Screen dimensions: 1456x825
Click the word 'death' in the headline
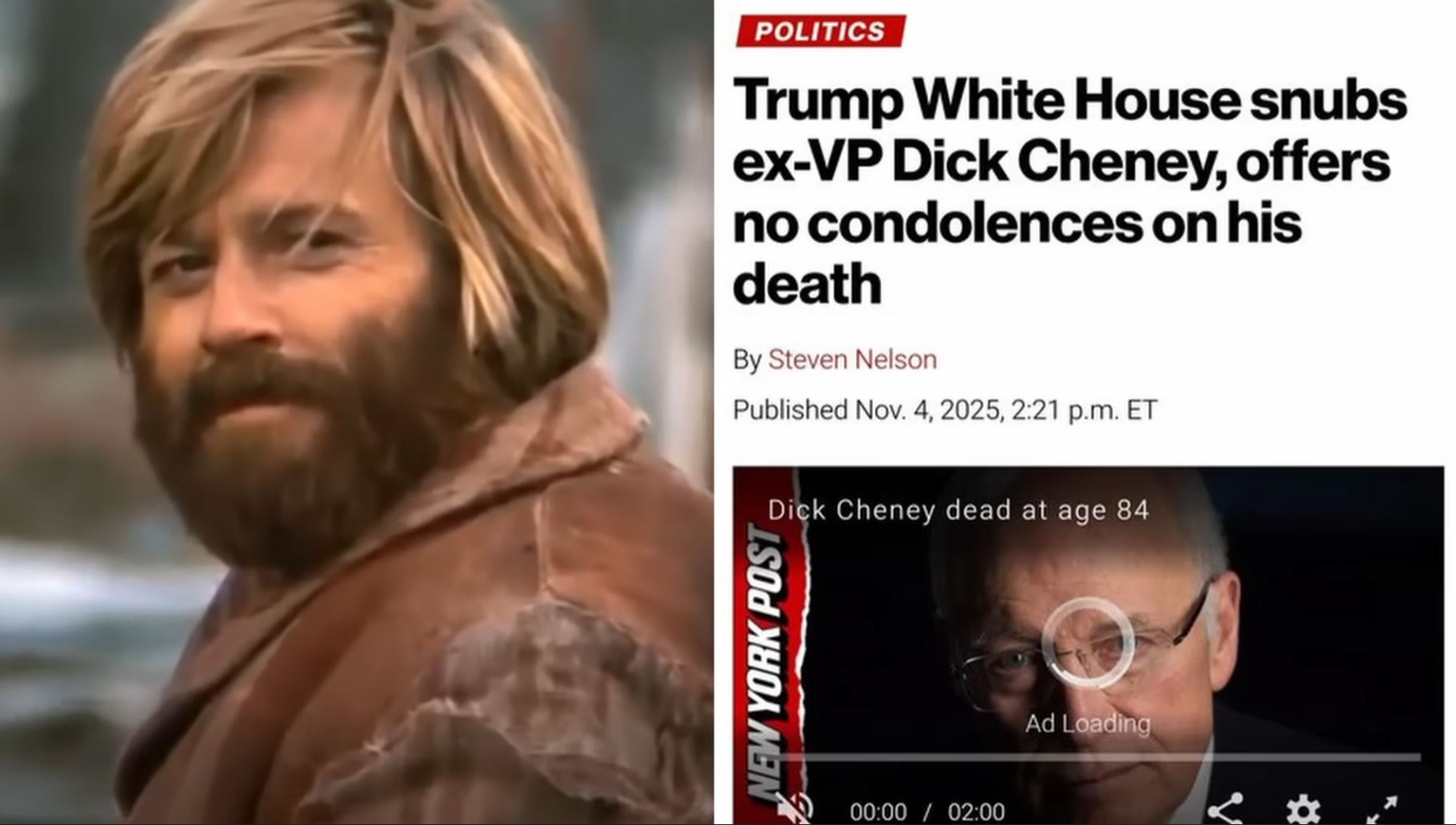806,283
